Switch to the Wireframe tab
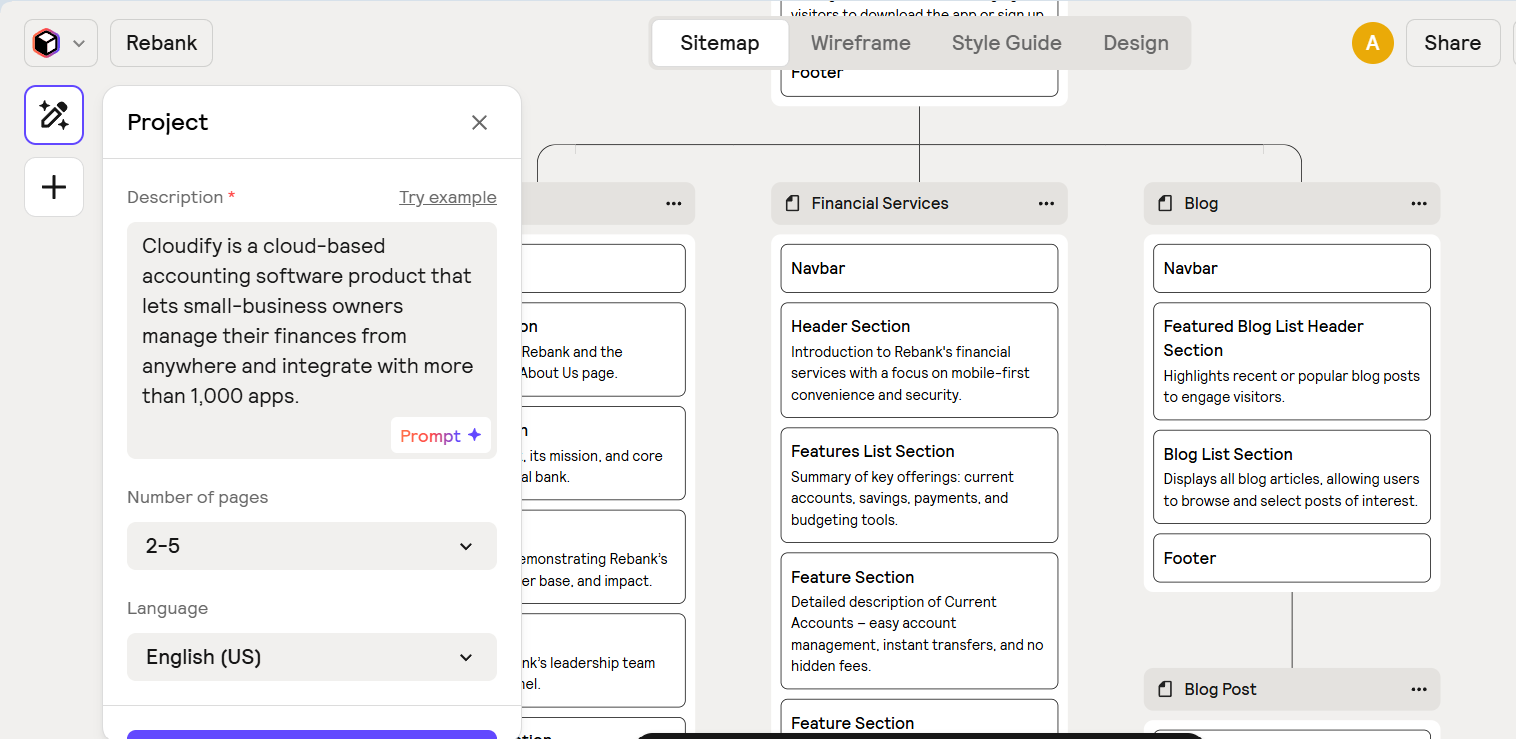 (860, 43)
